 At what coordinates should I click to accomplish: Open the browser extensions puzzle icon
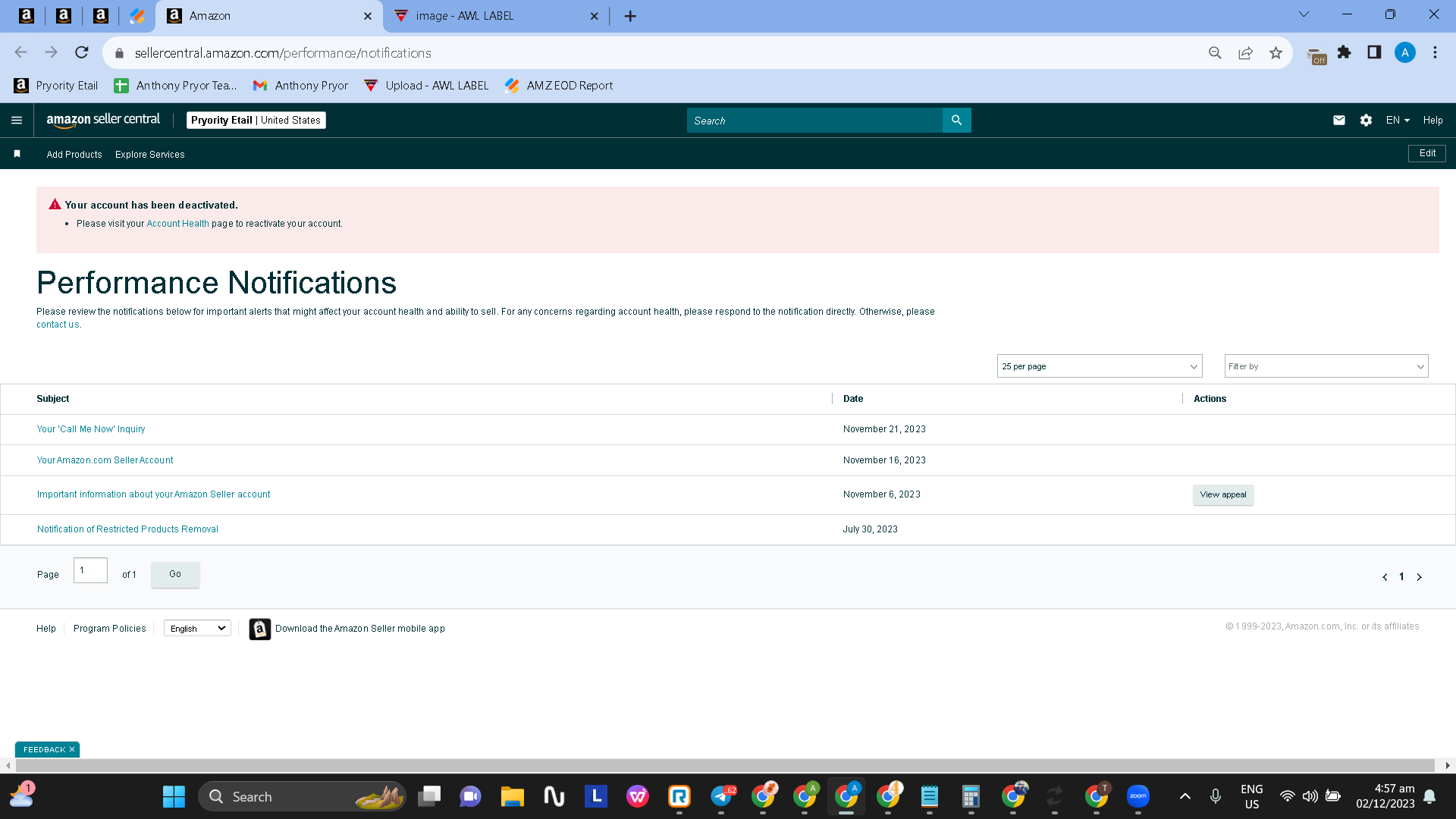pos(1345,52)
